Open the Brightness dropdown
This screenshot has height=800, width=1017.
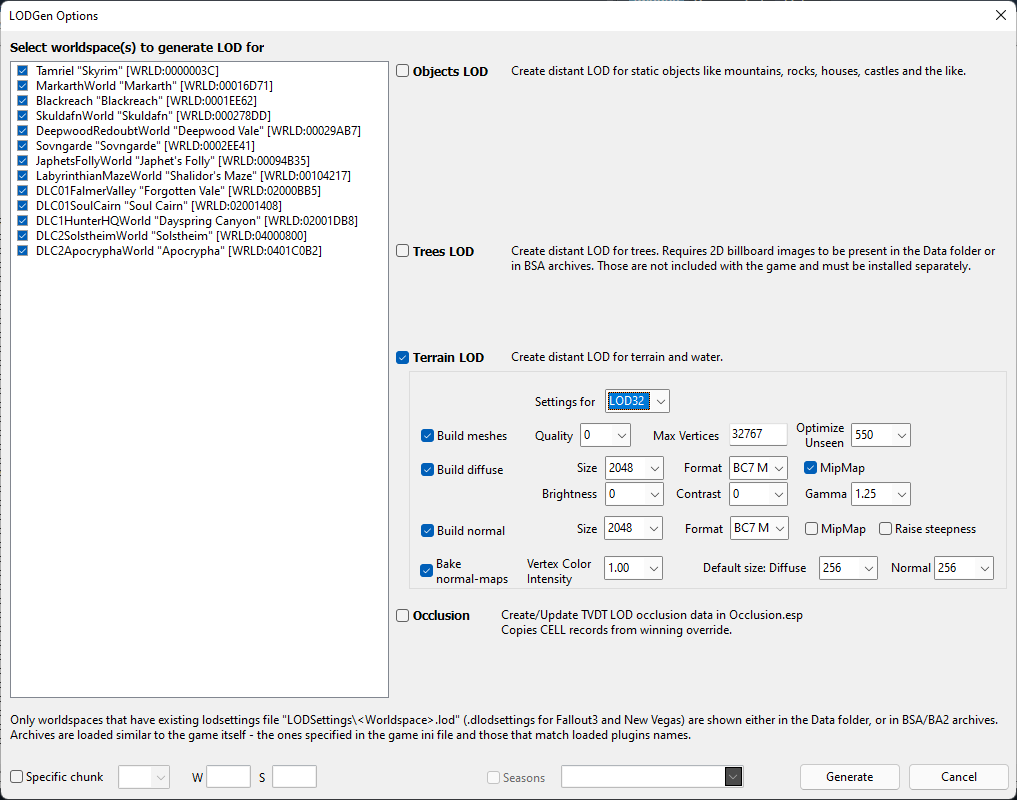654,494
